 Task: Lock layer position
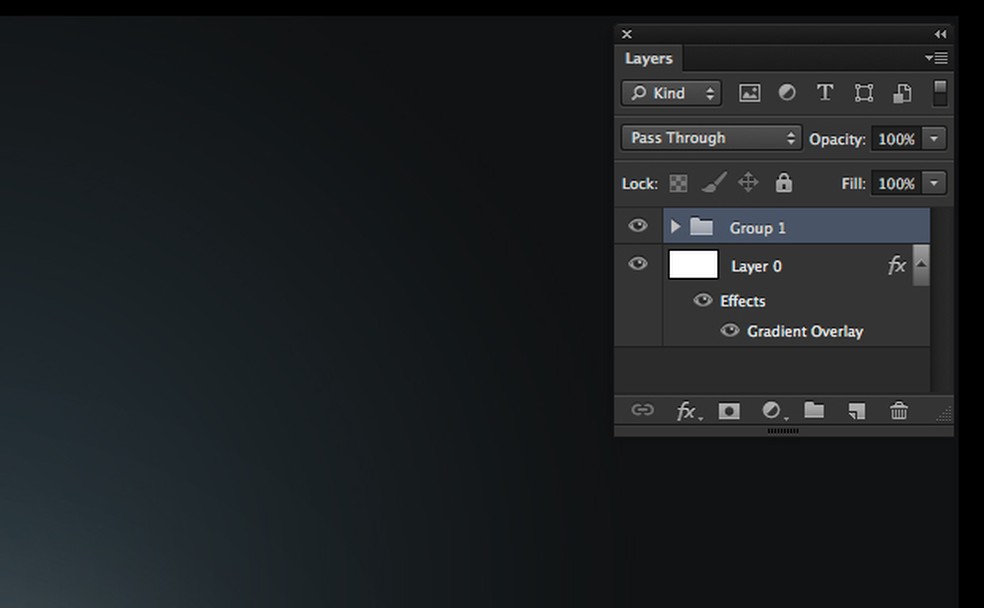(748, 183)
